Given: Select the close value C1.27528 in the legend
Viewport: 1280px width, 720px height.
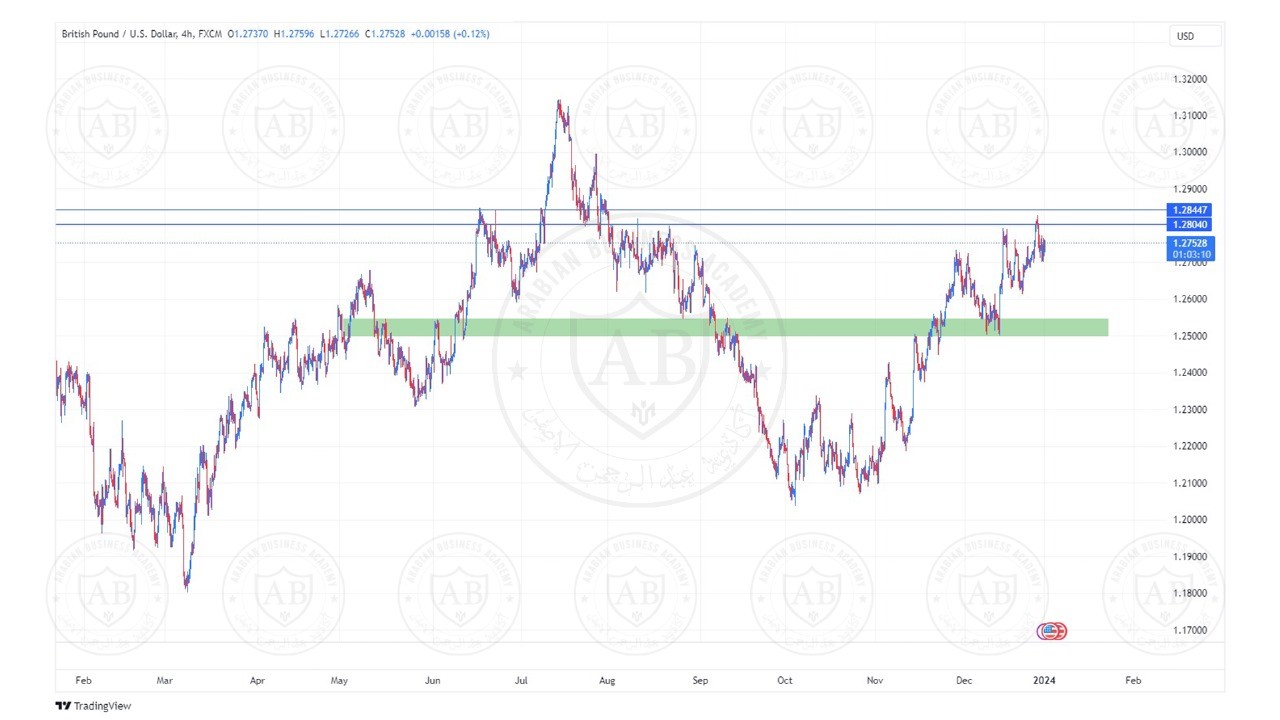Looking at the screenshot, I should click(385, 34).
